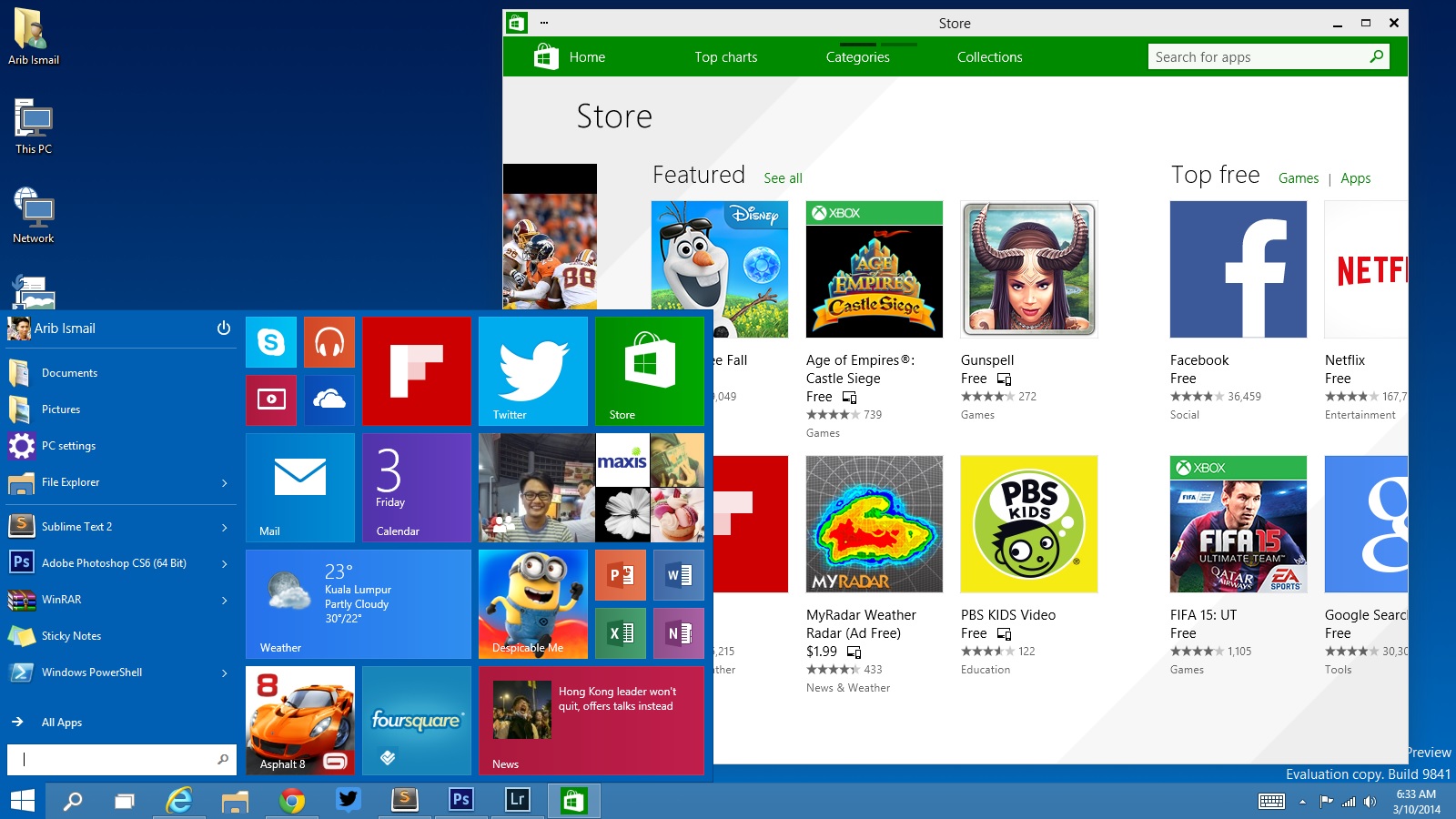Open the OneNote tile

(679, 633)
